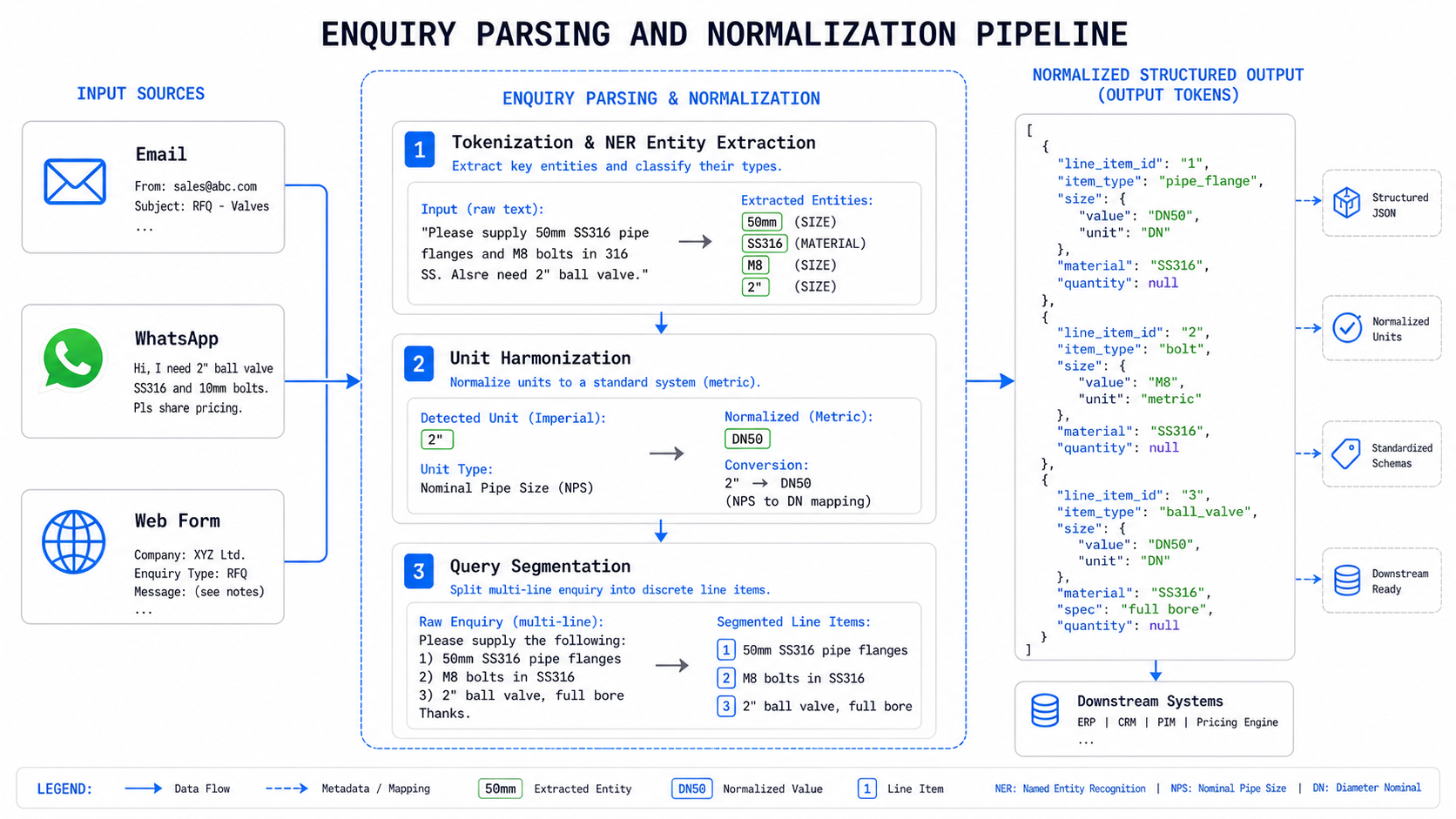This screenshot has height=819, width=1456.
Task: Click the SS316 extracted entity tag
Action: (765, 244)
